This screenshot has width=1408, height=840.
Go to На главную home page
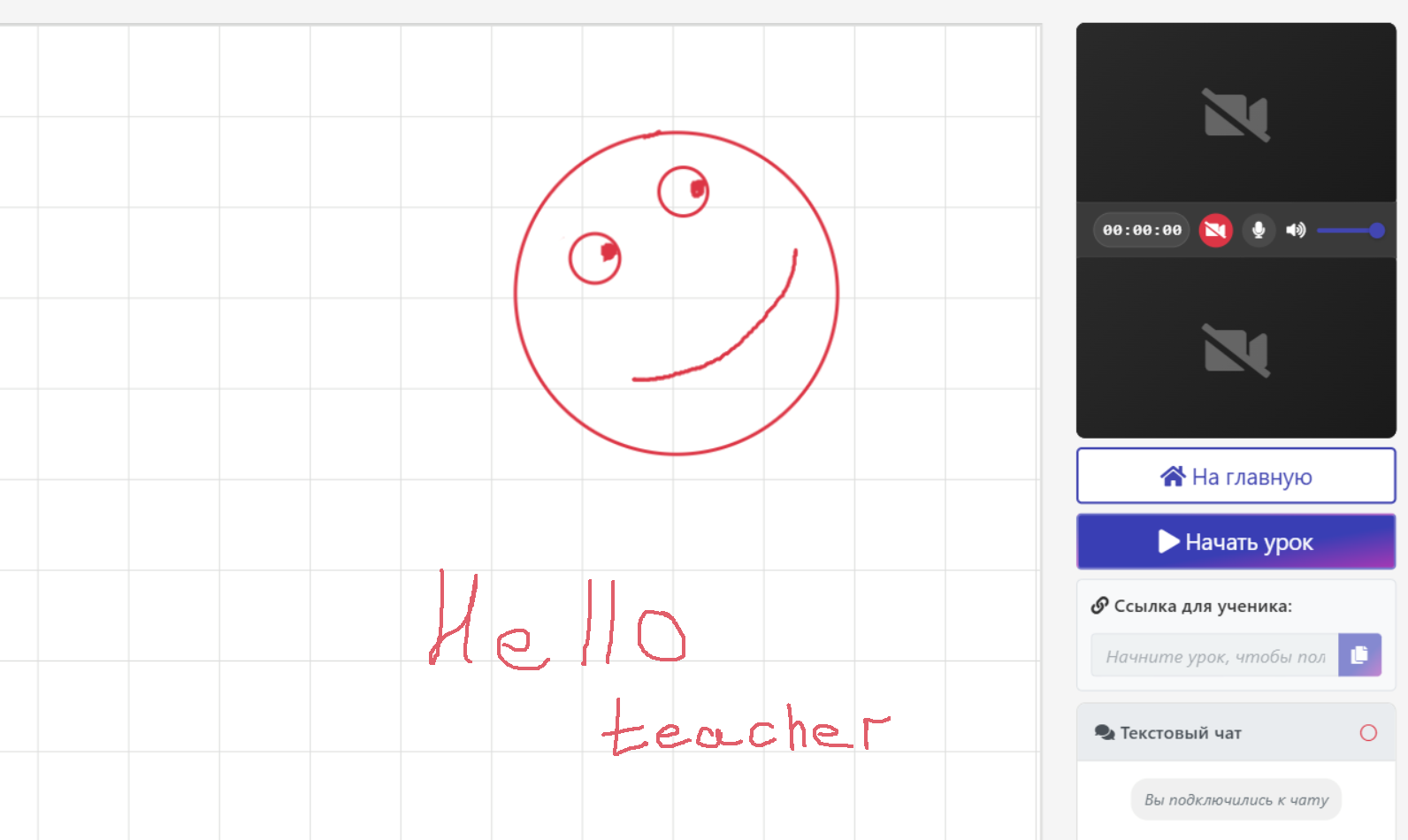click(1236, 476)
